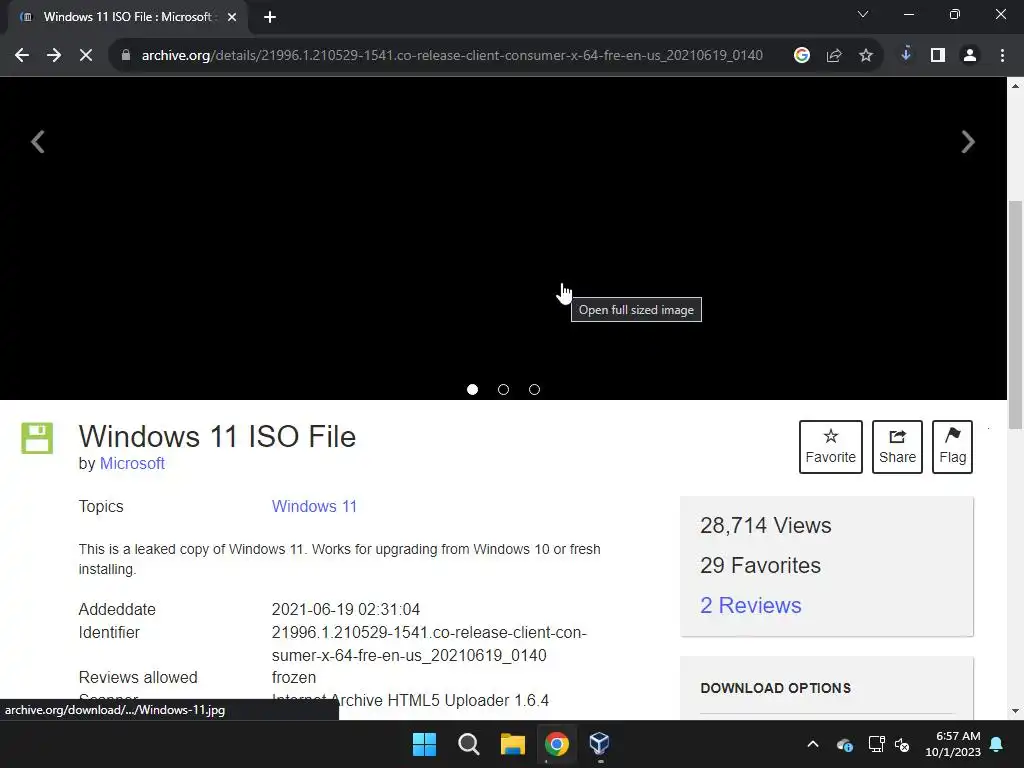Click the 28,714 Views text
This screenshot has height=768, width=1024.
tap(765, 525)
